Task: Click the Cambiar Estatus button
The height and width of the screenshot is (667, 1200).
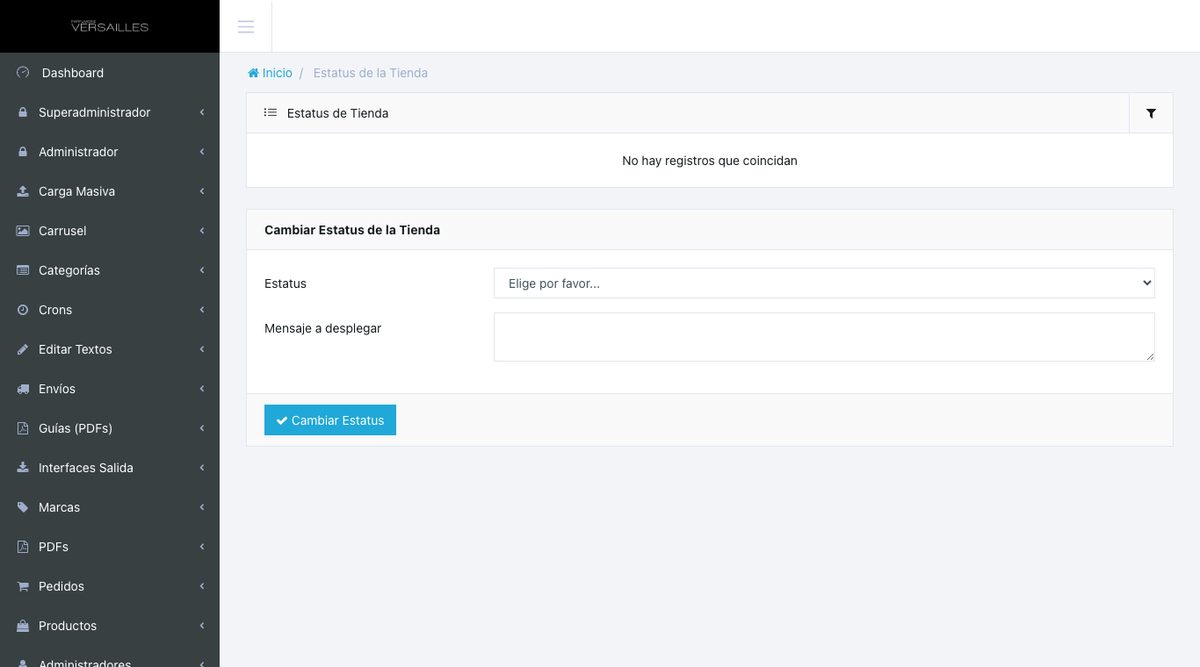Action: coord(330,420)
